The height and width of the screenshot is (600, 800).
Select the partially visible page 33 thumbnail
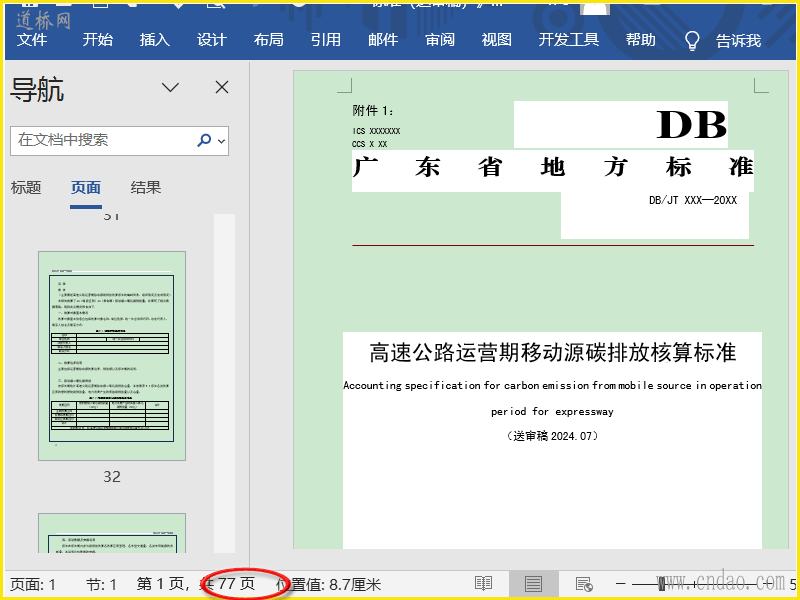tap(112, 533)
